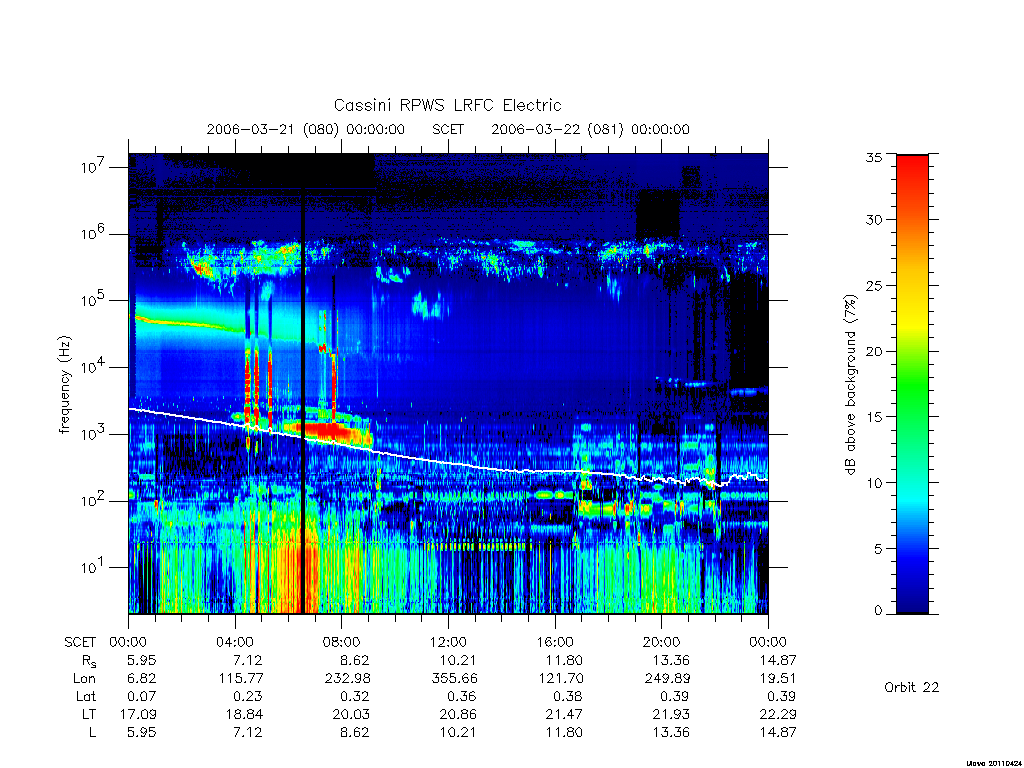Click the LT value "17.09"
This screenshot has height=768, width=1024.
[x=138, y=714]
